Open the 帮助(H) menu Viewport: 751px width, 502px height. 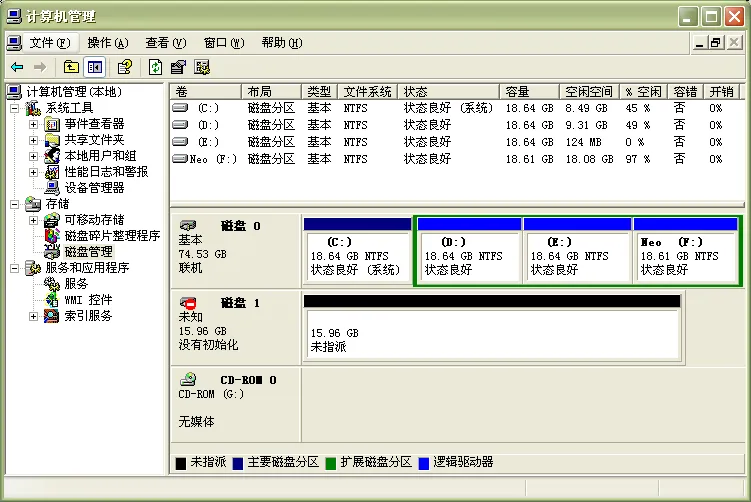pyautogui.click(x=282, y=43)
